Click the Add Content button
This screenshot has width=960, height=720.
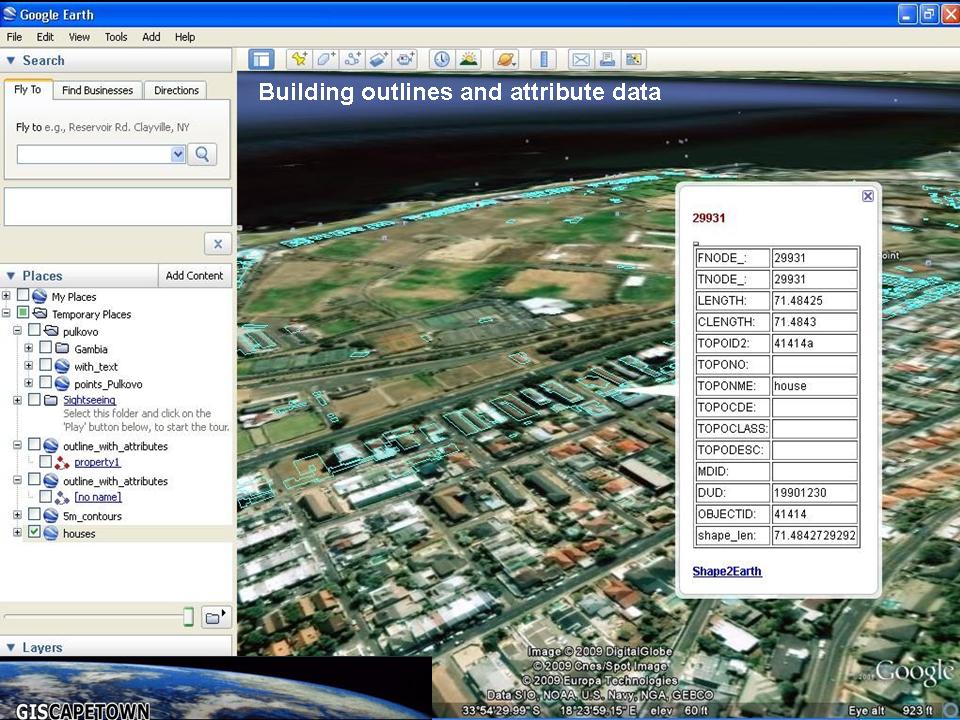(194, 276)
